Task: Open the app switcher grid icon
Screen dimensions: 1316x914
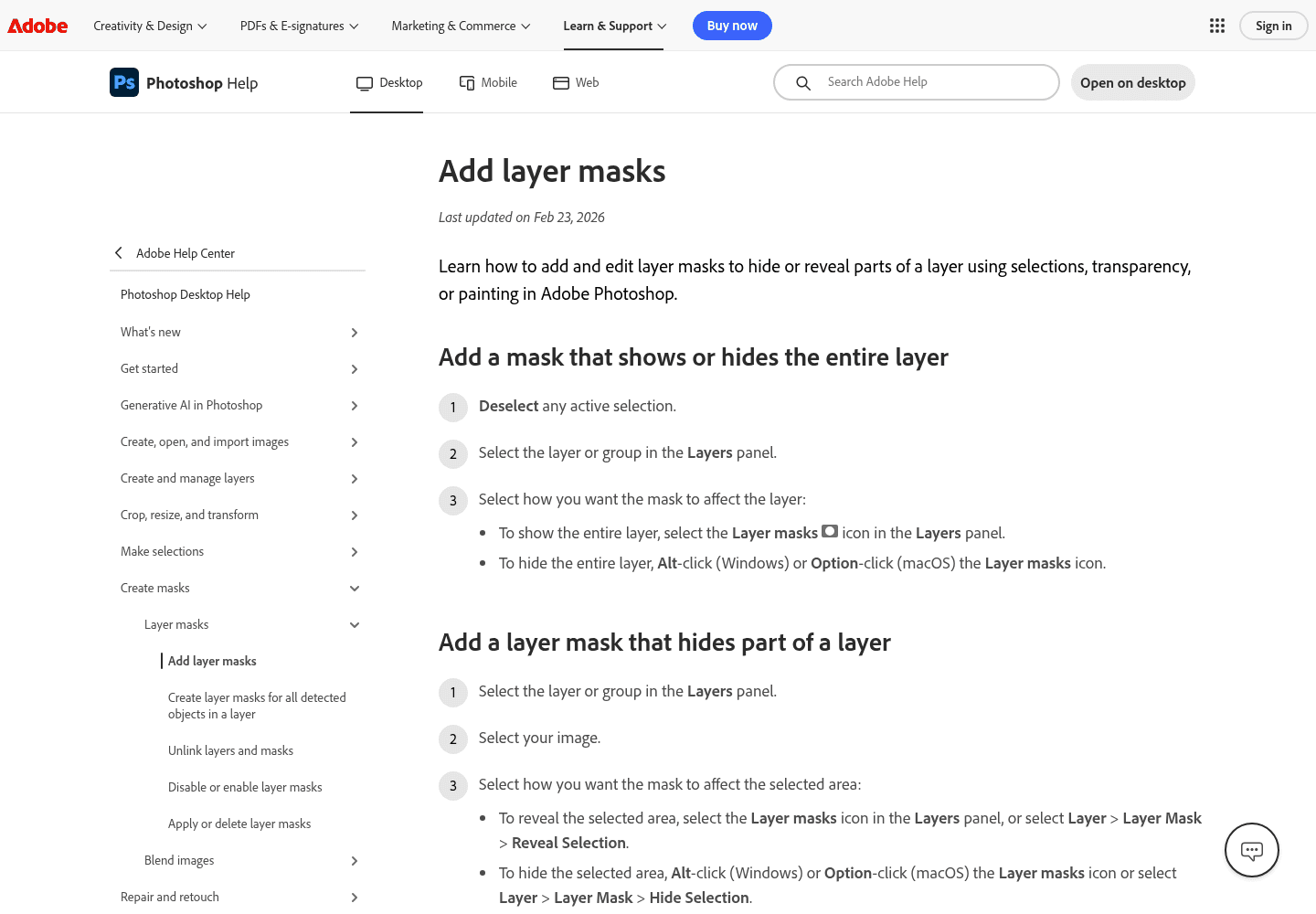Action: tap(1217, 26)
